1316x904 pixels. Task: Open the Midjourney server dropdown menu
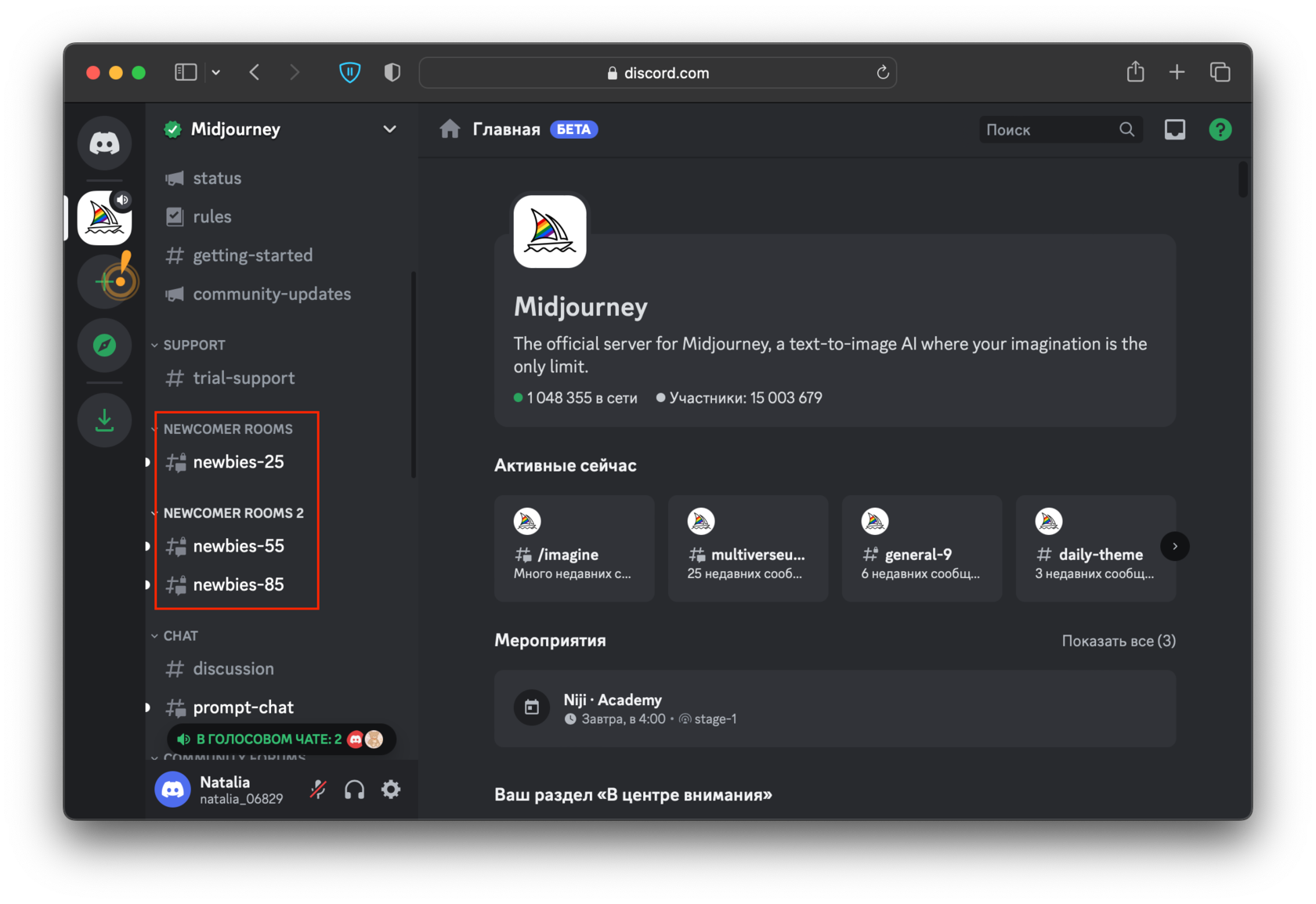[389, 129]
